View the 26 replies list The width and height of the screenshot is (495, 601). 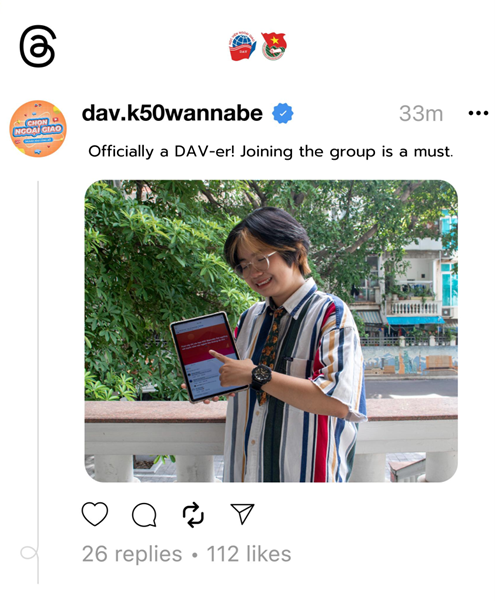(x=132, y=554)
